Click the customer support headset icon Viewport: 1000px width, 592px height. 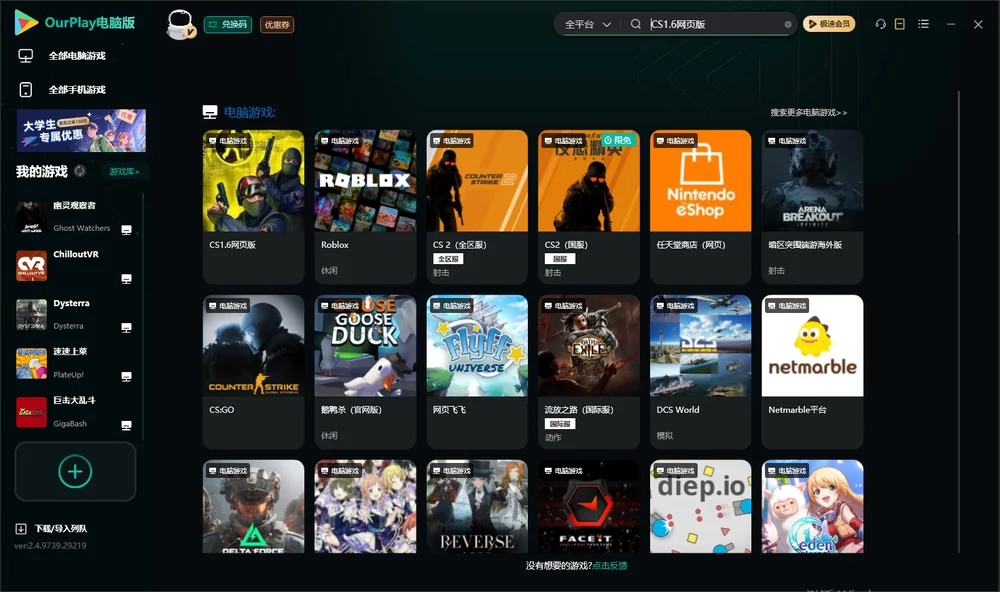[x=881, y=24]
